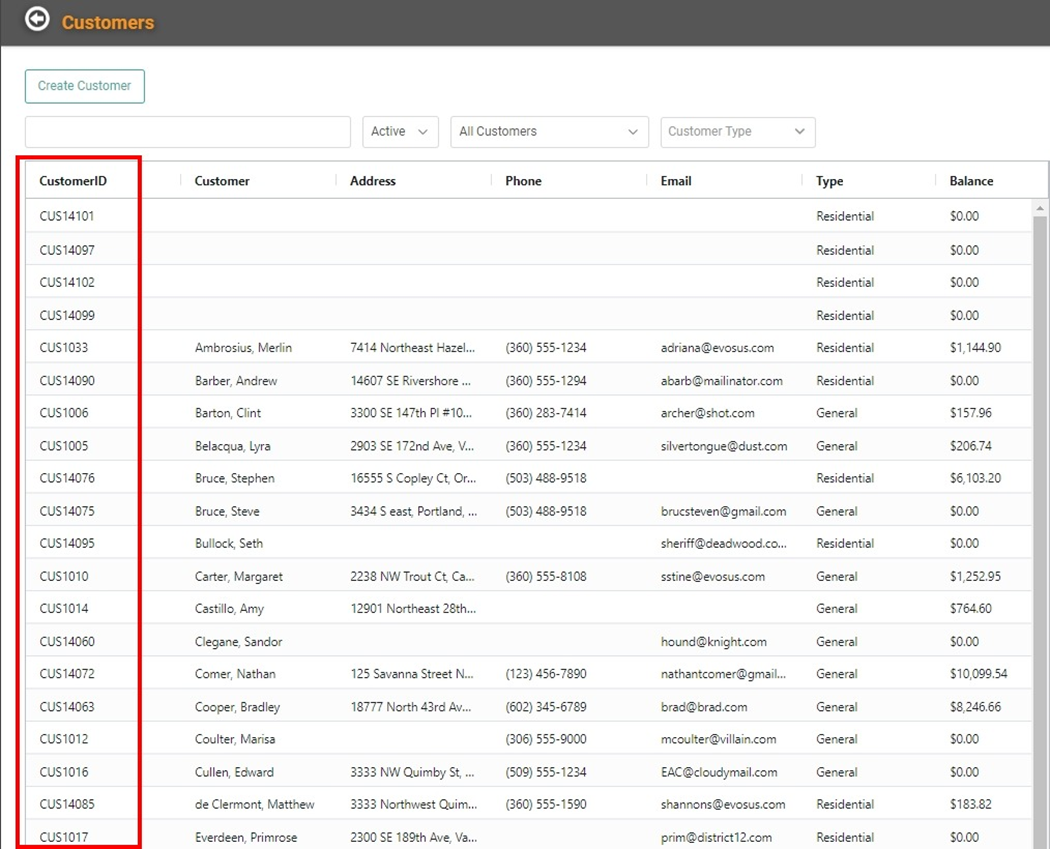
Task: Click the Address column header
Action: 373,181
